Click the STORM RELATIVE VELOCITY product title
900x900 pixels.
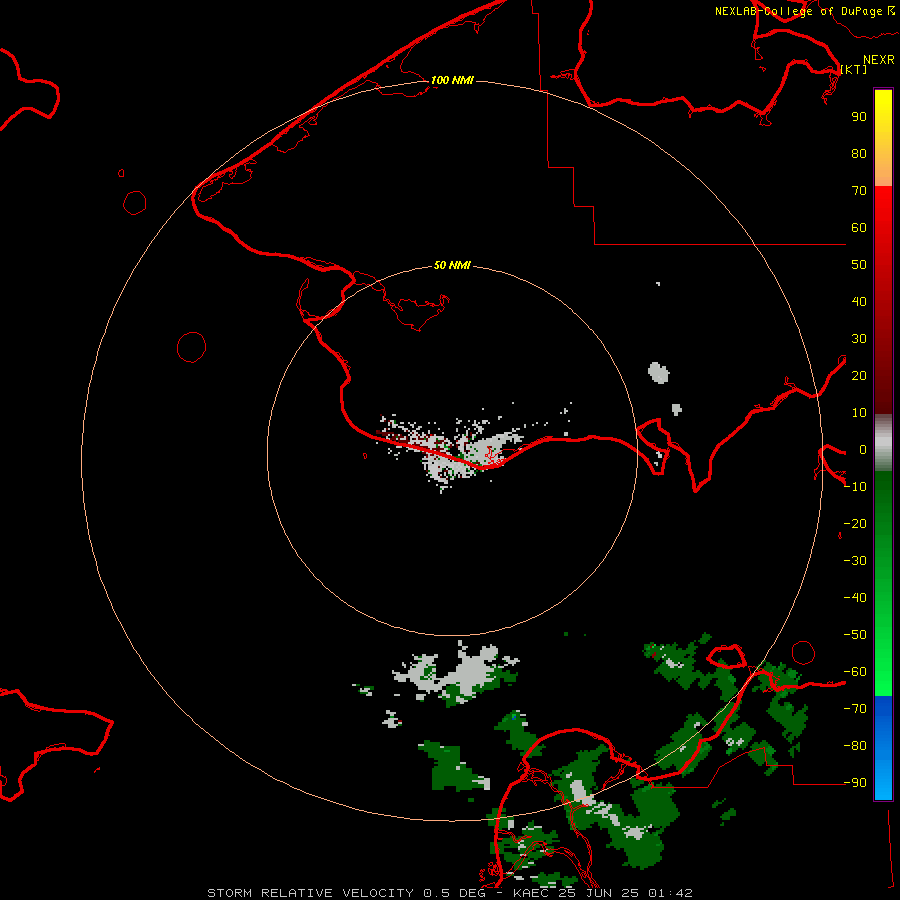pyautogui.click(x=310, y=893)
